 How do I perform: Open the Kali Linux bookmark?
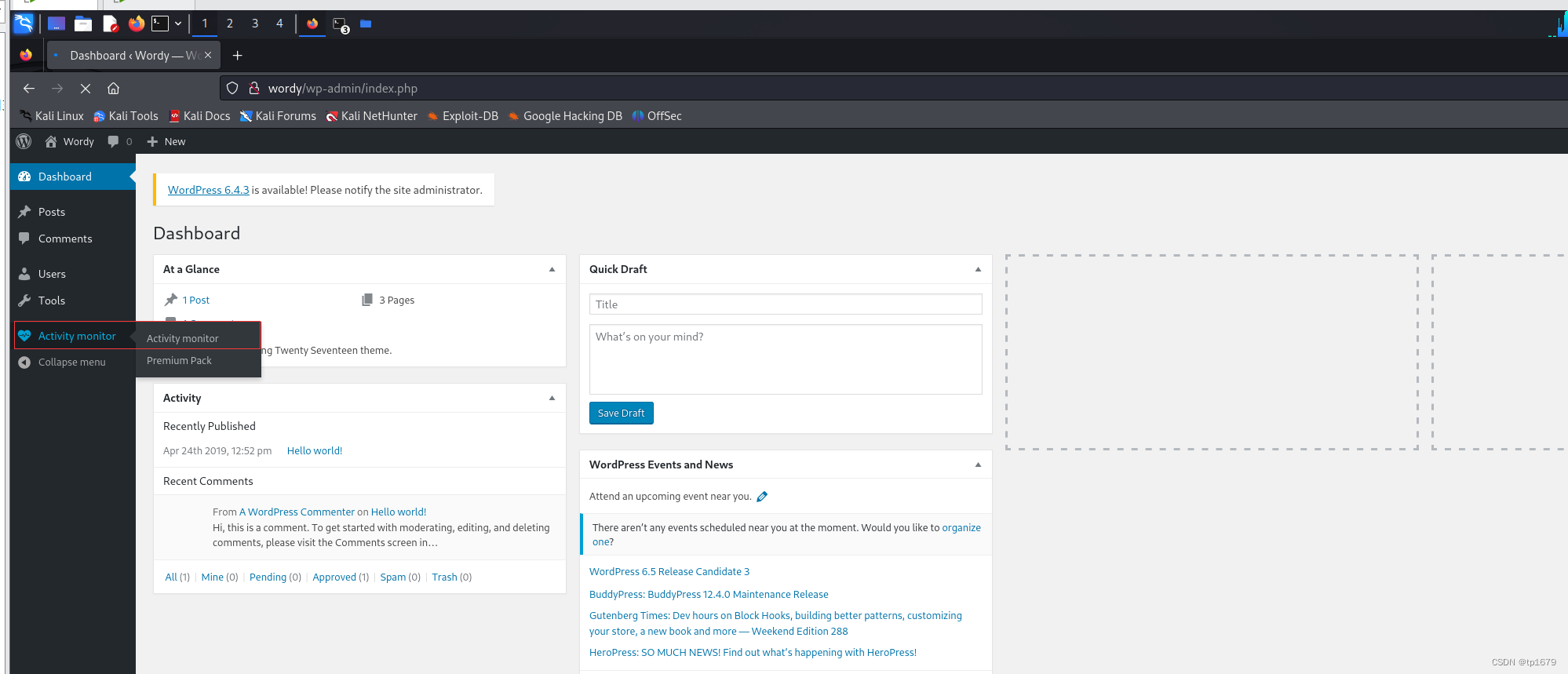52,116
